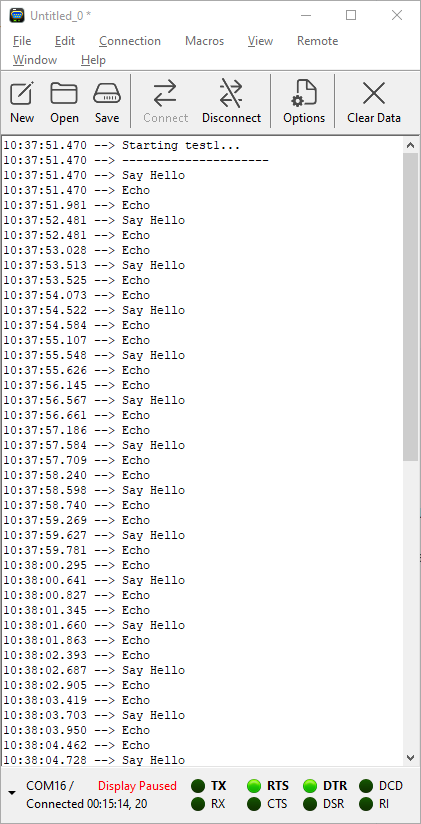421x824 pixels.
Task: Click the TX status LED
Action: (198, 786)
